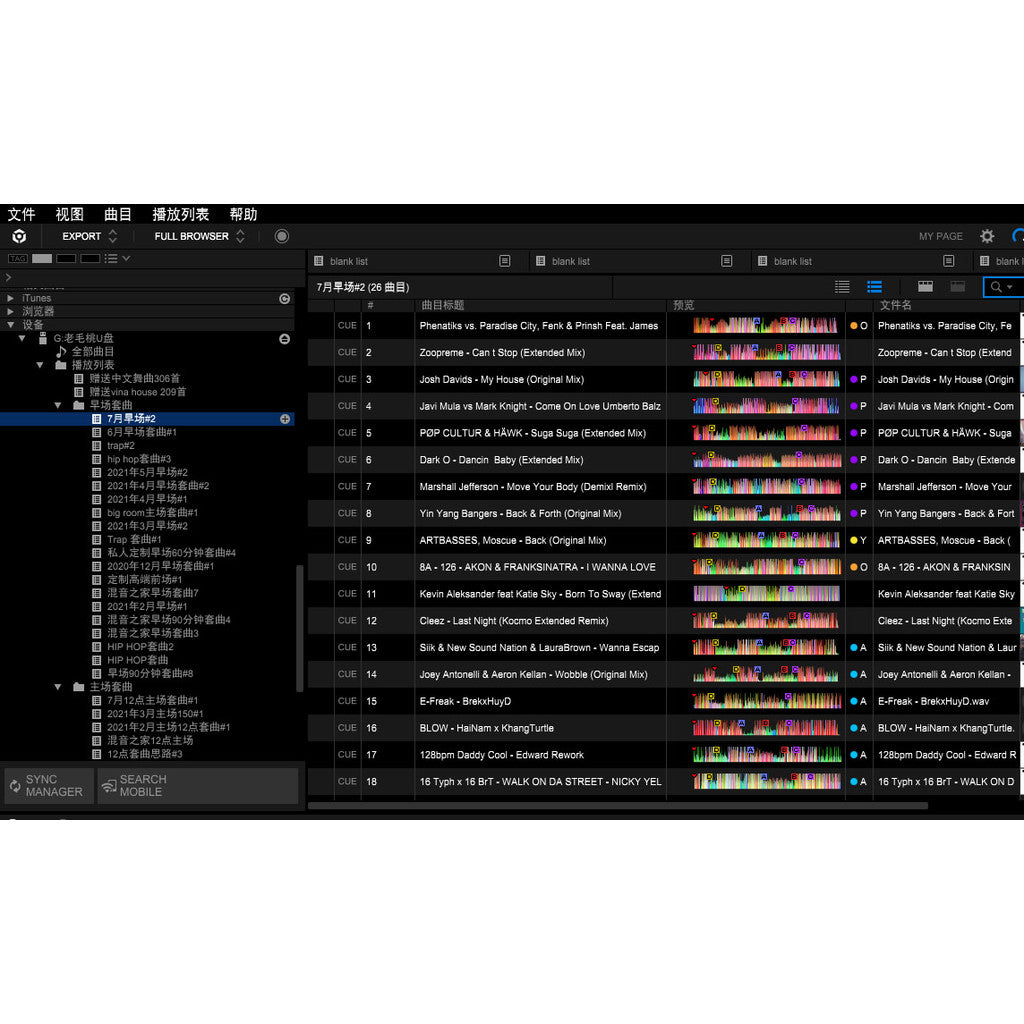
Task: Click CUE marker for track 18
Action: (347, 781)
